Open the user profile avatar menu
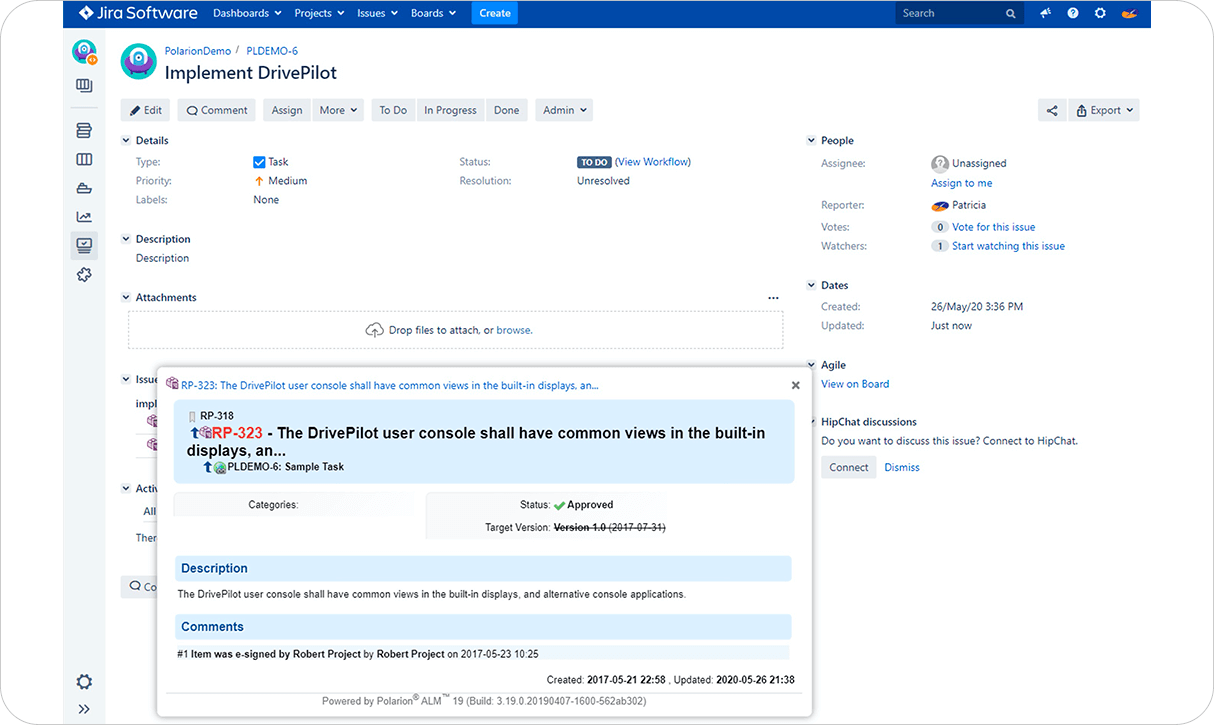The height and width of the screenshot is (725, 1214). (x=1129, y=14)
